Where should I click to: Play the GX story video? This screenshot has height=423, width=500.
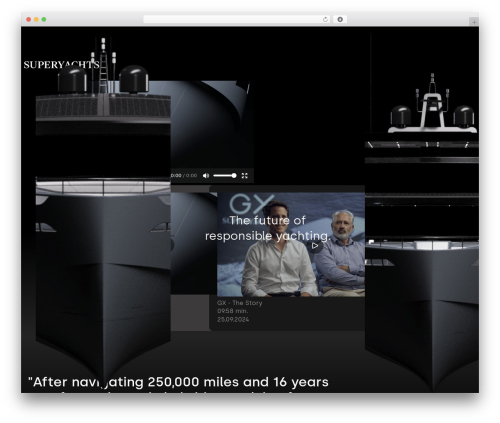coord(315,246)
